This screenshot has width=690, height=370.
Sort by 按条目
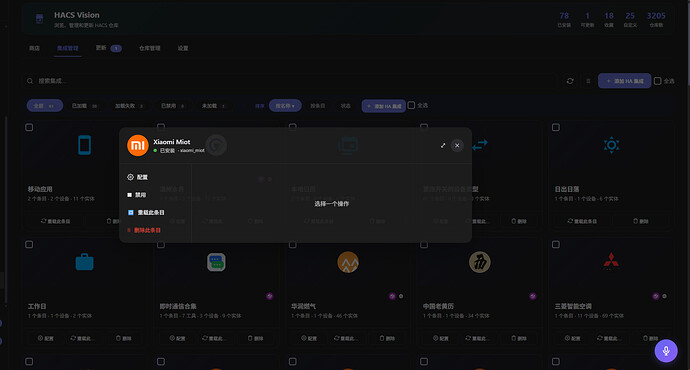pyautogui.click(x=317, y=106)
